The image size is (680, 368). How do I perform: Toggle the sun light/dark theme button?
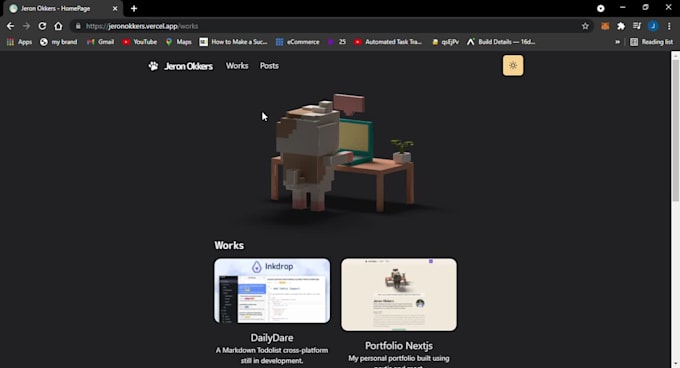513,65
